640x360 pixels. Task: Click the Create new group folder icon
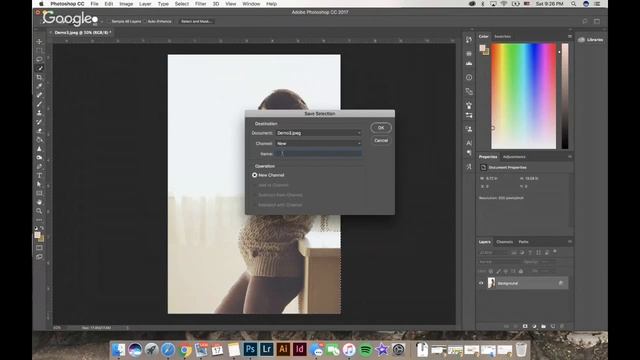pyautogui.click(x=544, y=327)
